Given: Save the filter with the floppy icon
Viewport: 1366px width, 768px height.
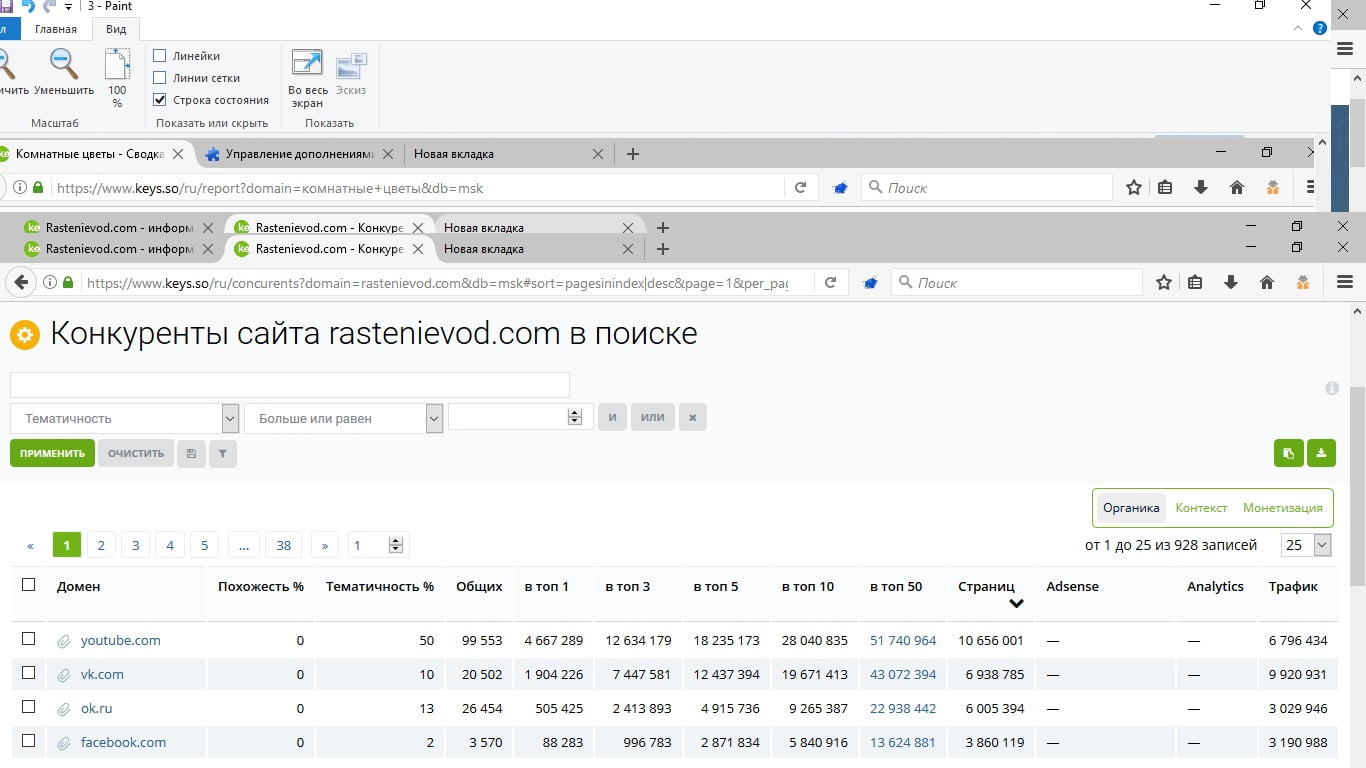Looking at the screenshot, I should (x=191, y=453).
